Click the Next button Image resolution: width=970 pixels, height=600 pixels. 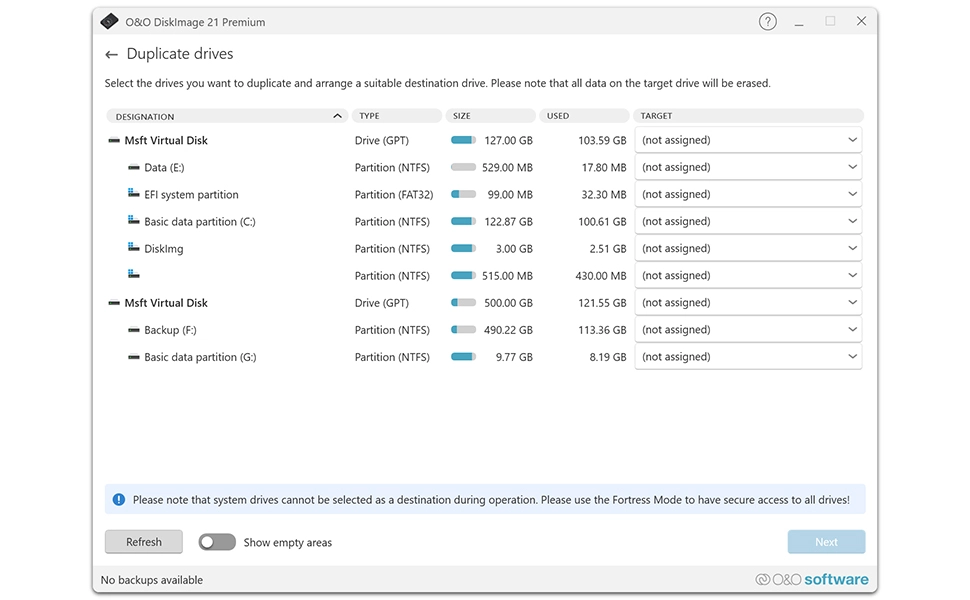[826, 541]
